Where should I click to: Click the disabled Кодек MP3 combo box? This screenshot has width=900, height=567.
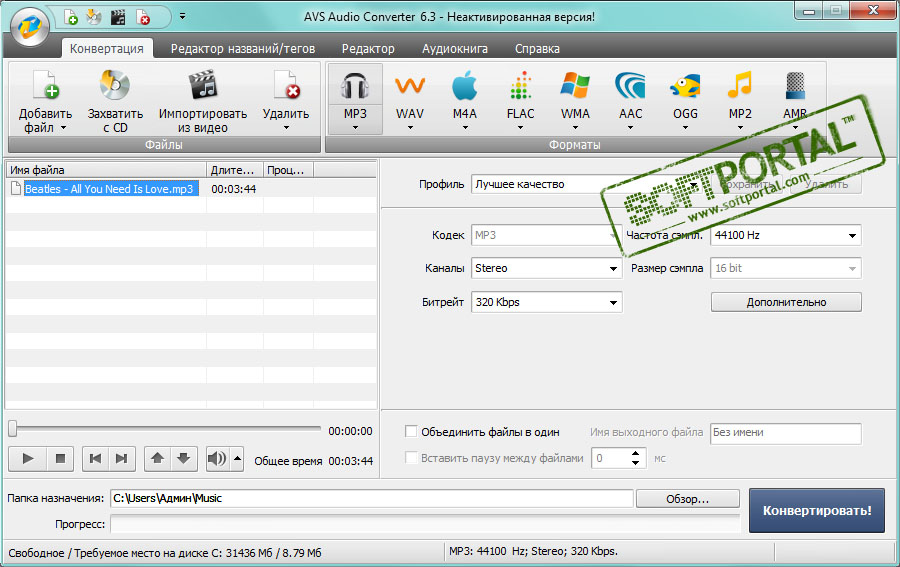coord(546,235)
